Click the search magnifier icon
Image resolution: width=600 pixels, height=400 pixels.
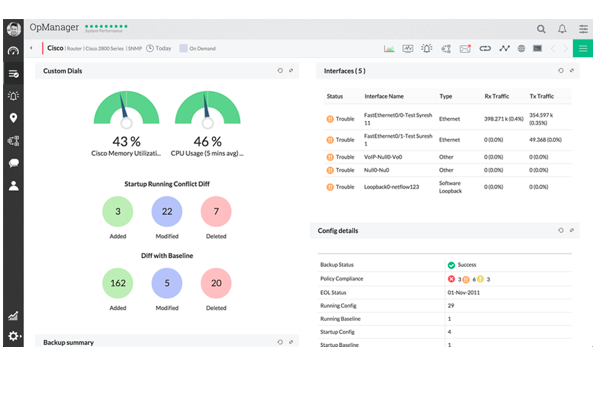(x=541, y=29)
